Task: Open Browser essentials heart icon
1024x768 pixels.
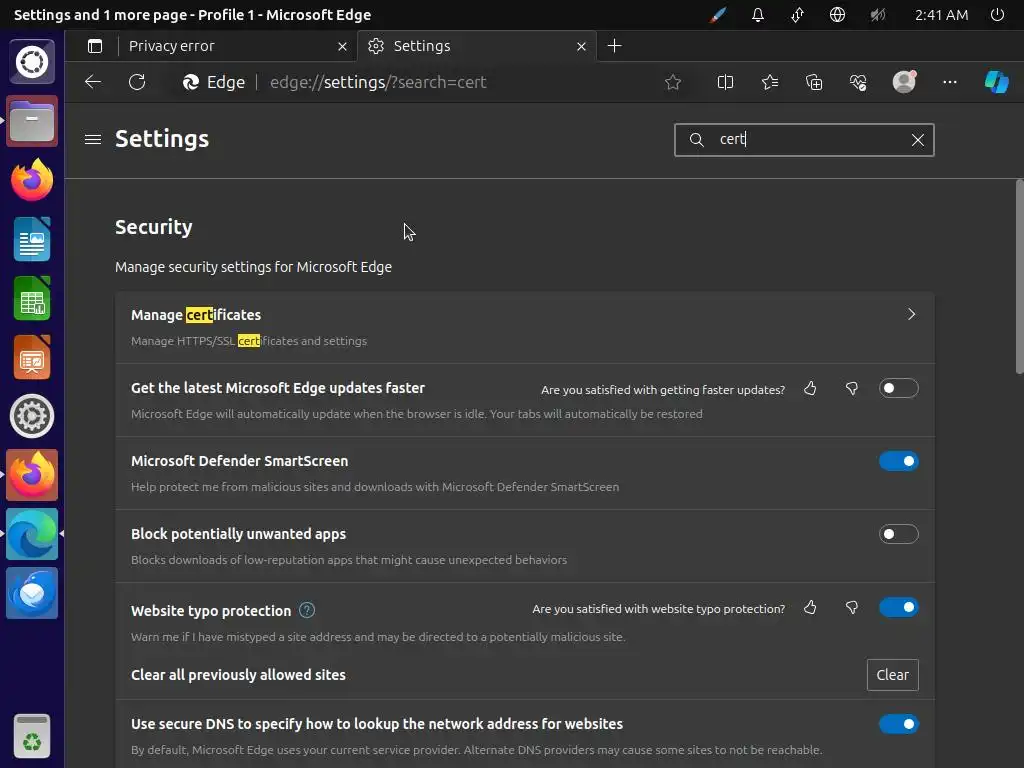Action: [858, 82]
